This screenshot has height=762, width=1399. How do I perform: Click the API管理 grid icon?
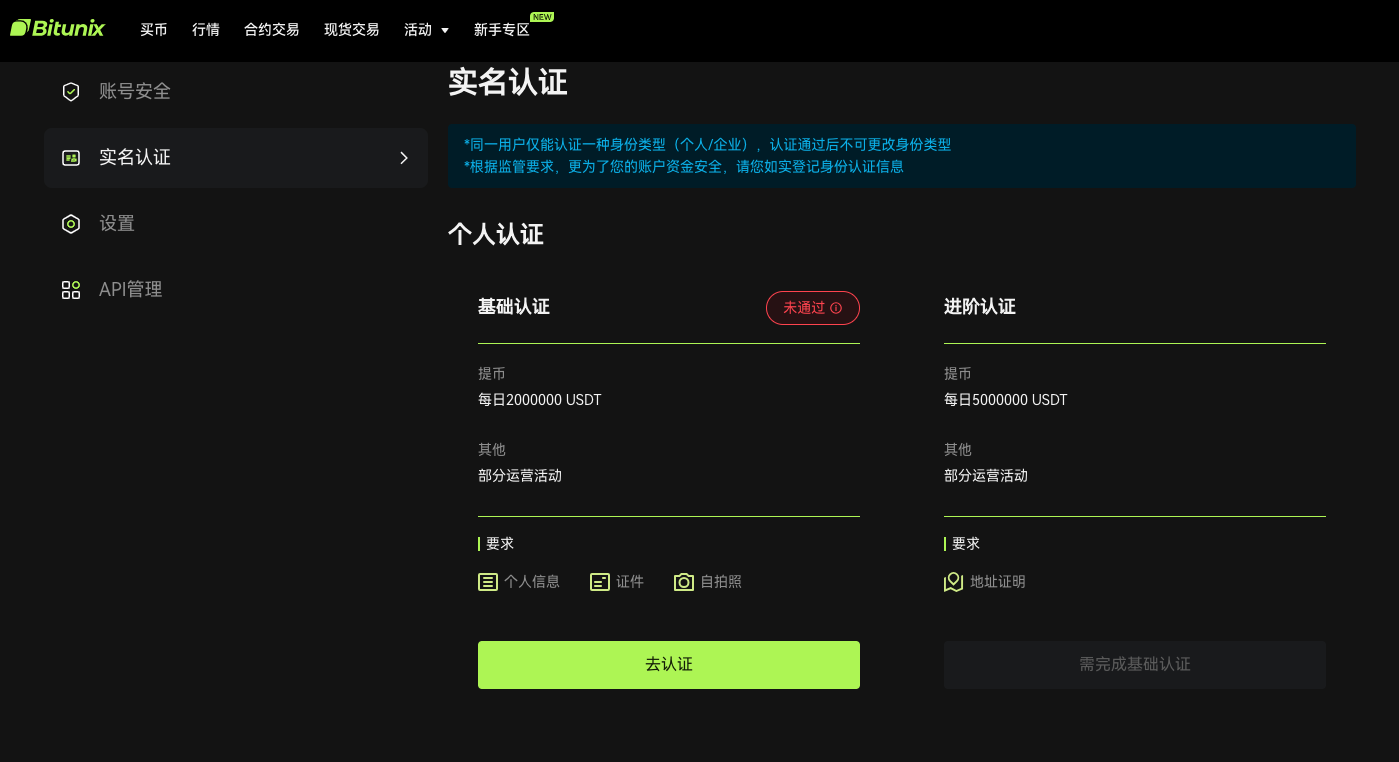click(x=71, y=290)
